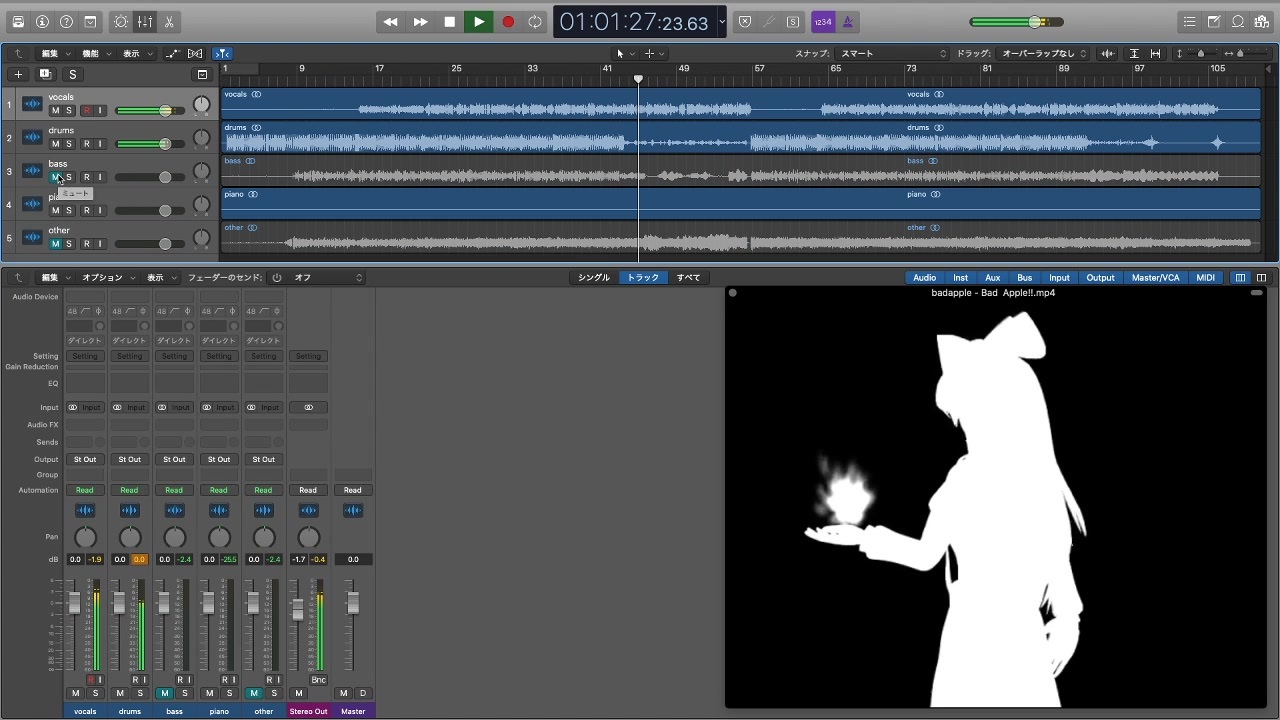Toggle the Show Automation icon
Screen dimensions: 1280x720
[172, 53]
